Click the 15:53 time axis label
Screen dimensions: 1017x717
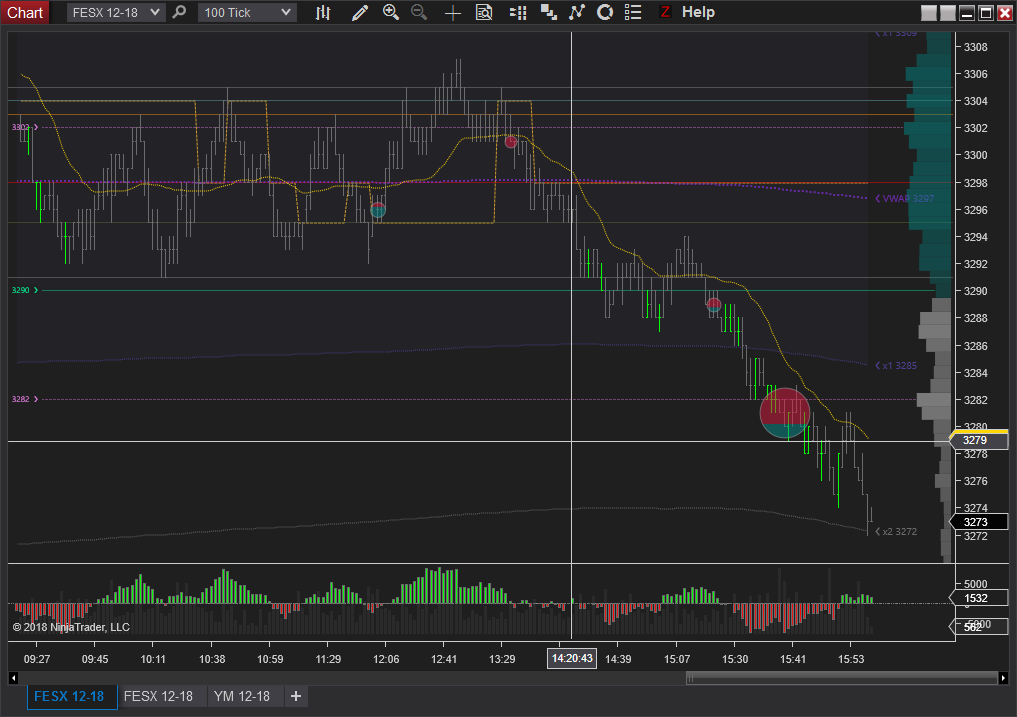click(x=851, y=659)
